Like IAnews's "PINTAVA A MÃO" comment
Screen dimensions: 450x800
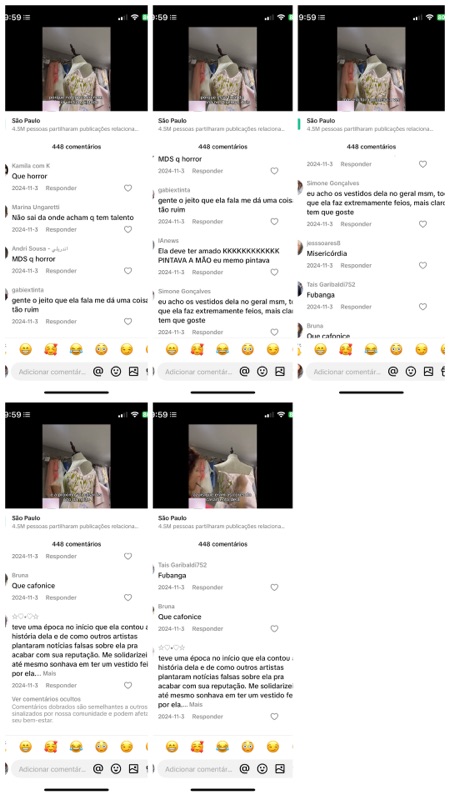pyautogui.click(x=274, y=272)
